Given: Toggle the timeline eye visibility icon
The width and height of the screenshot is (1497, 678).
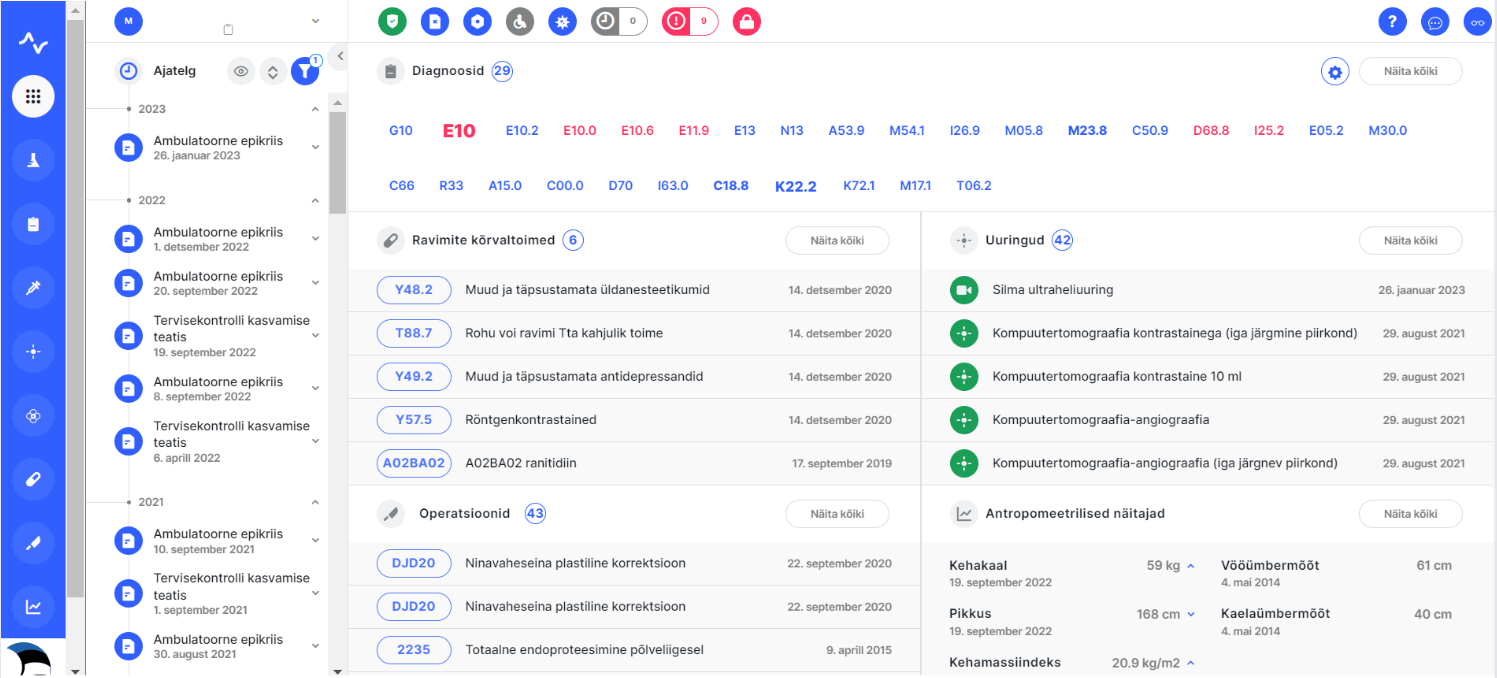Looking at the screenshot, I should coord(240,71).
